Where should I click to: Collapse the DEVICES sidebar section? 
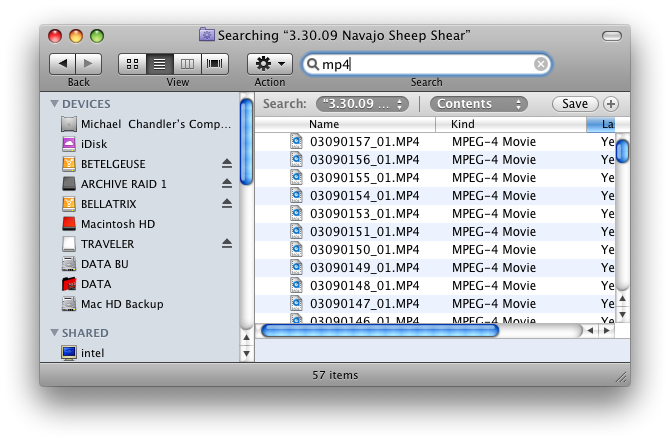[54, 104]
